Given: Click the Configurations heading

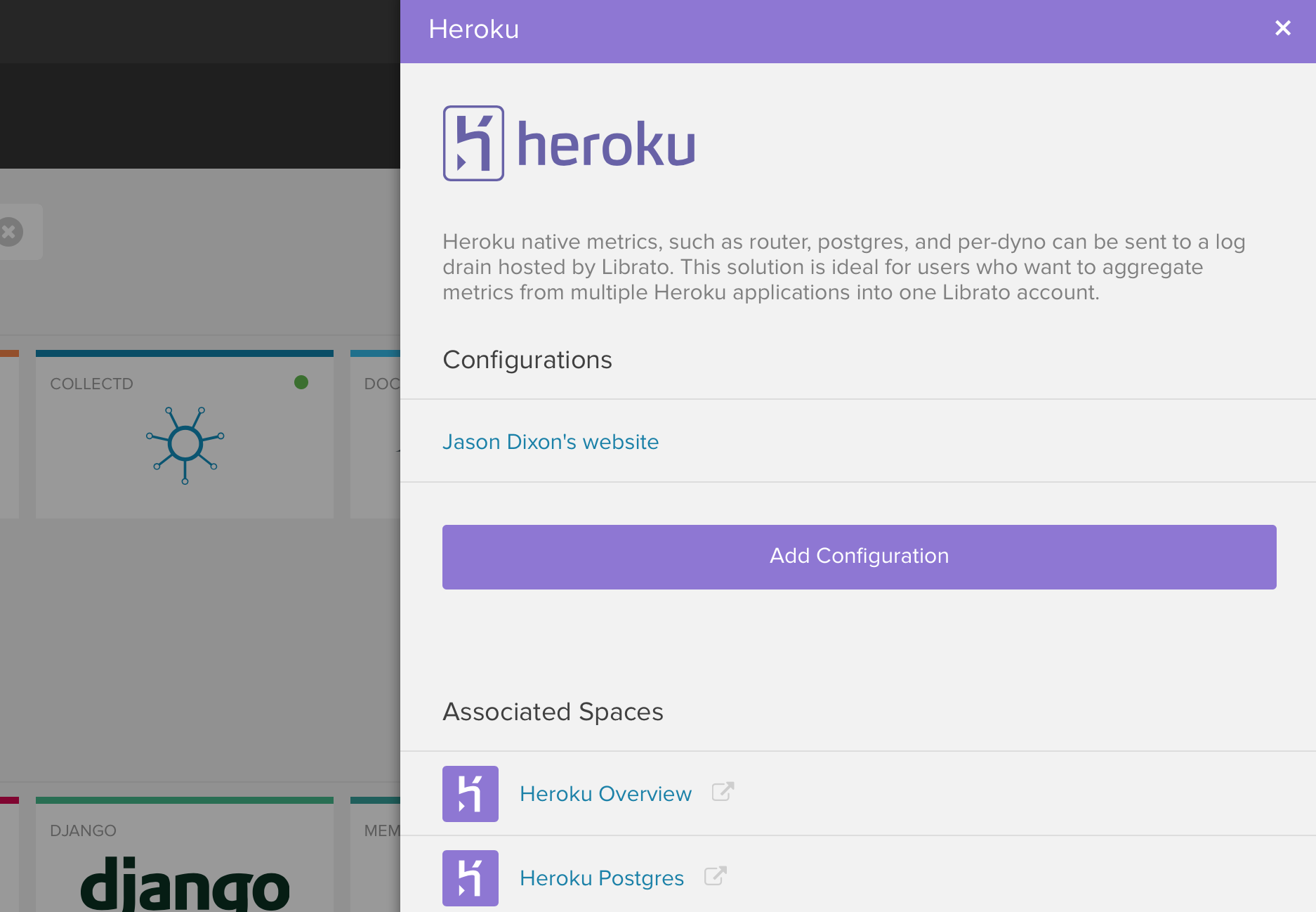Looking at the screenshot, I should (x=527, y=360).
